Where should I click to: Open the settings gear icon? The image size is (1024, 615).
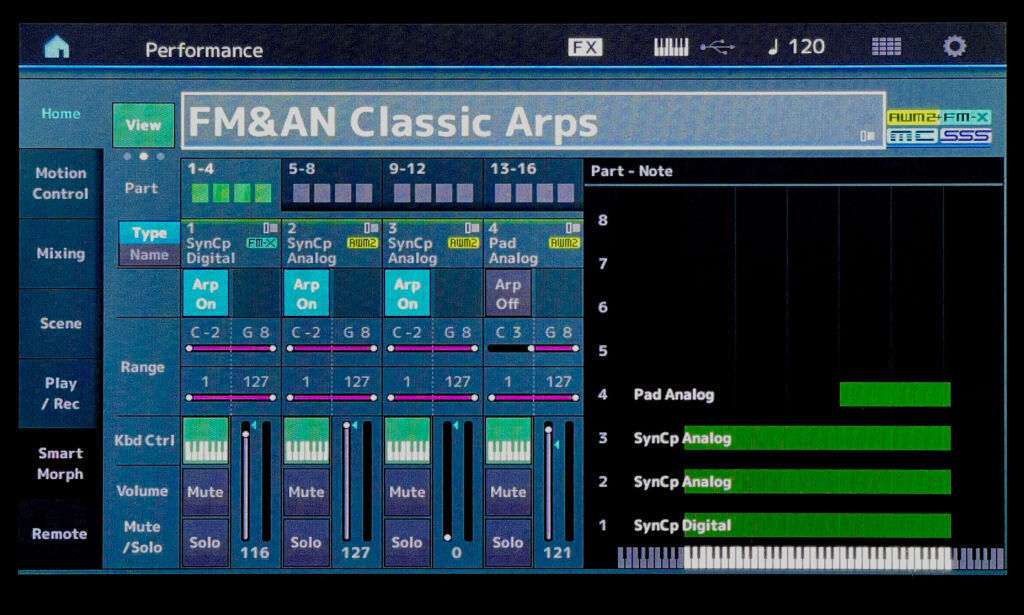coord(954,46)
